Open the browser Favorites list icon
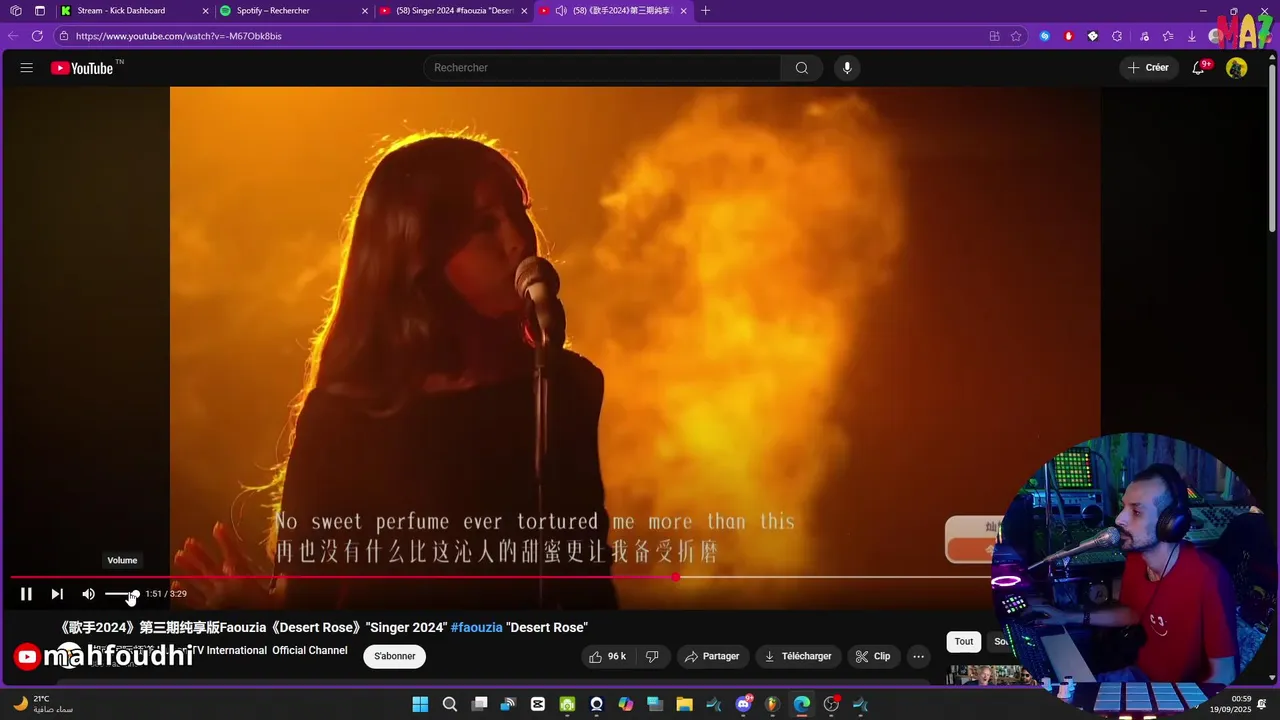 [x=1168, y=36]
